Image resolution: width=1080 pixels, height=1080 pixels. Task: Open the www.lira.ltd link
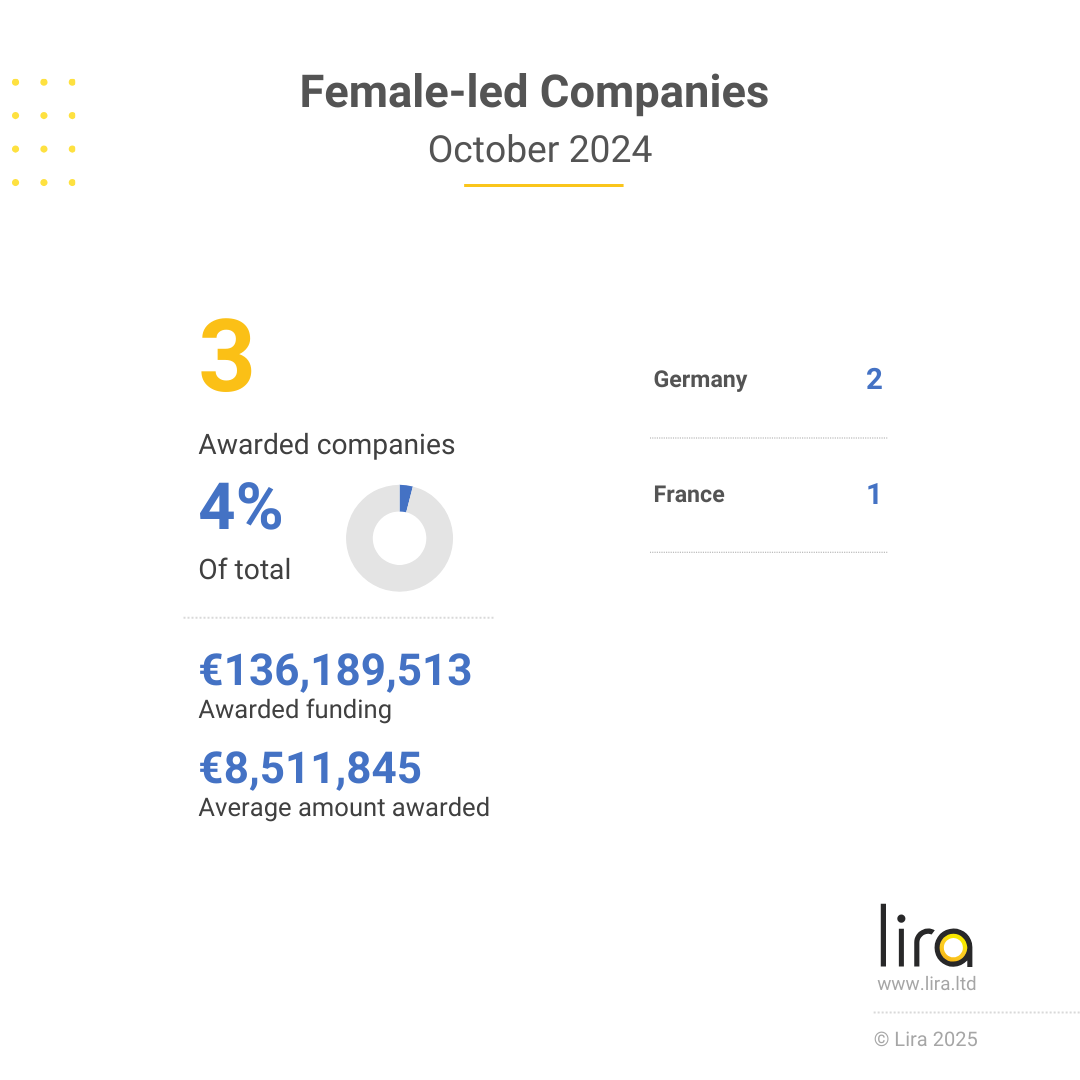(926, 984)
